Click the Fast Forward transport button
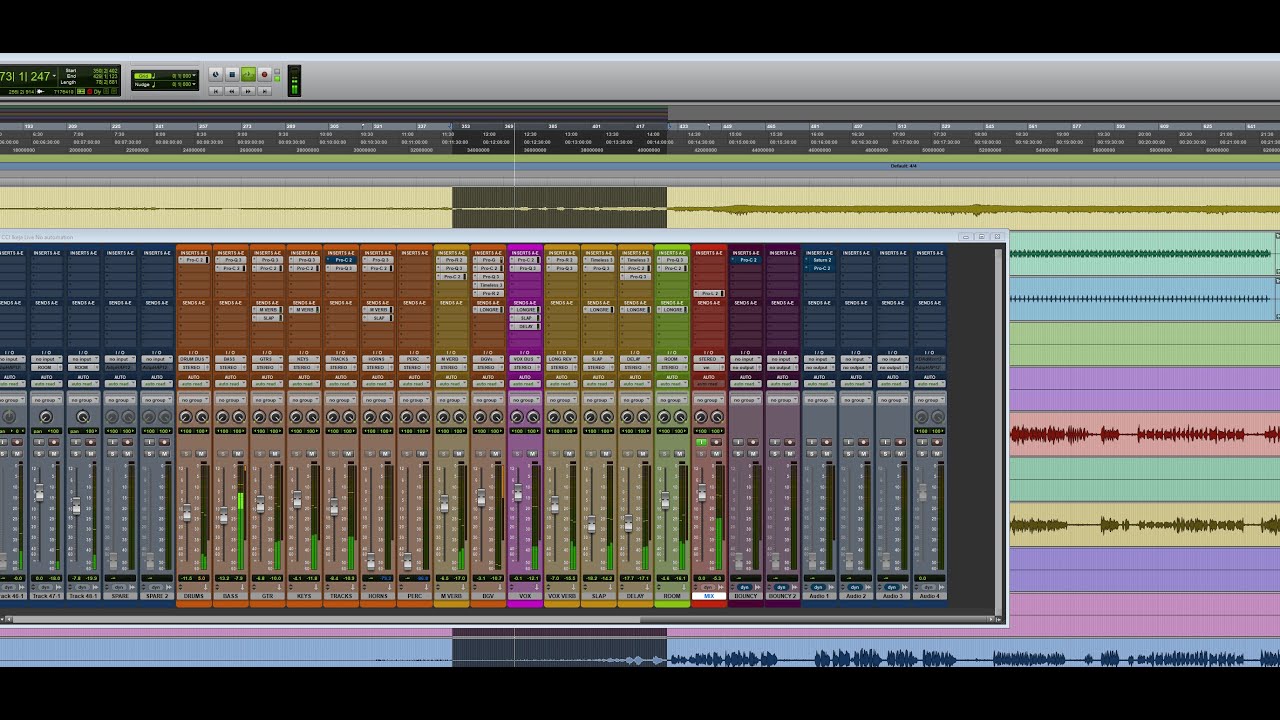 click(248, 91)
